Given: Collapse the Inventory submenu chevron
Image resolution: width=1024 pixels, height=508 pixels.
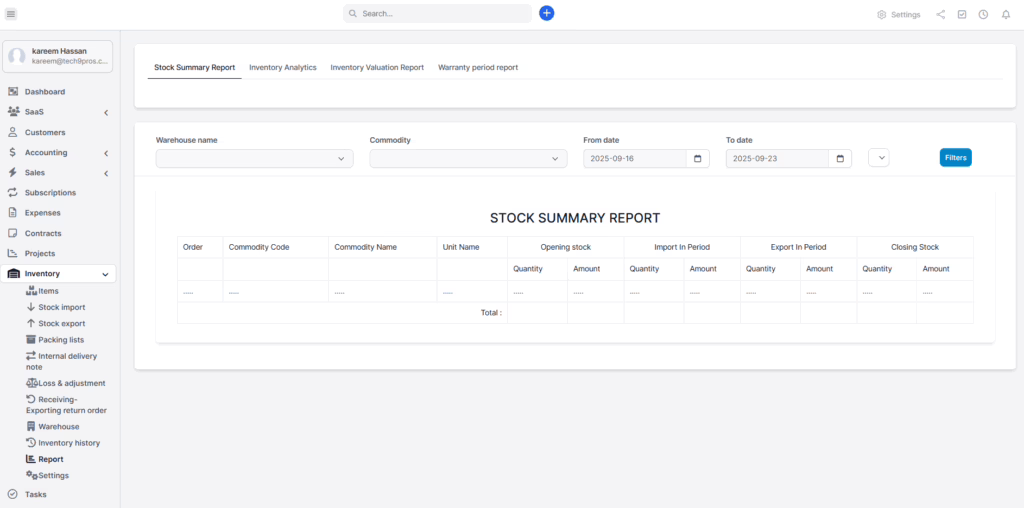Looking at the screenshot, I should 105,275.
